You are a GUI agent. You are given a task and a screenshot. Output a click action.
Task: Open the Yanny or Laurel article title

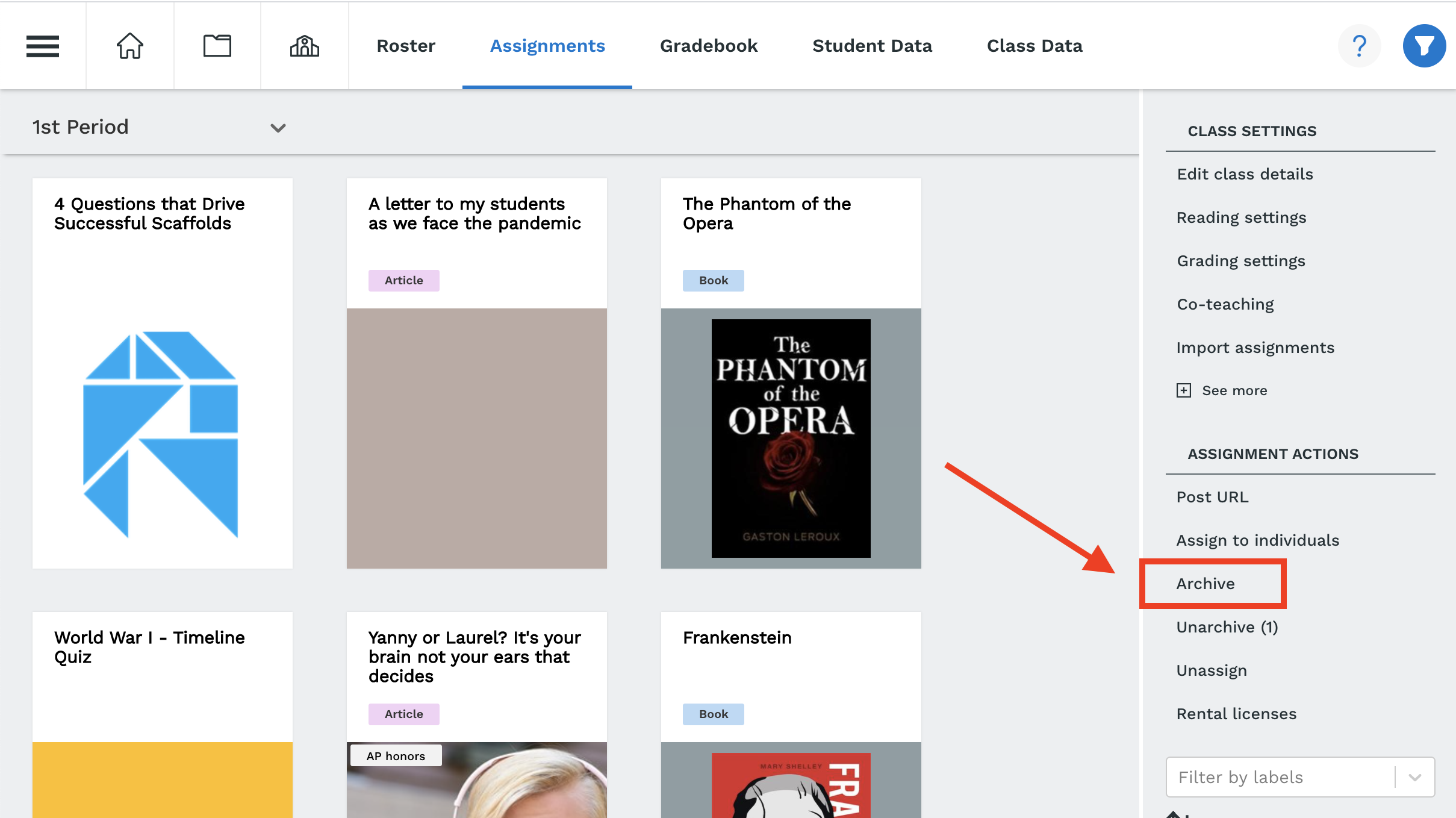click(474, 657)
